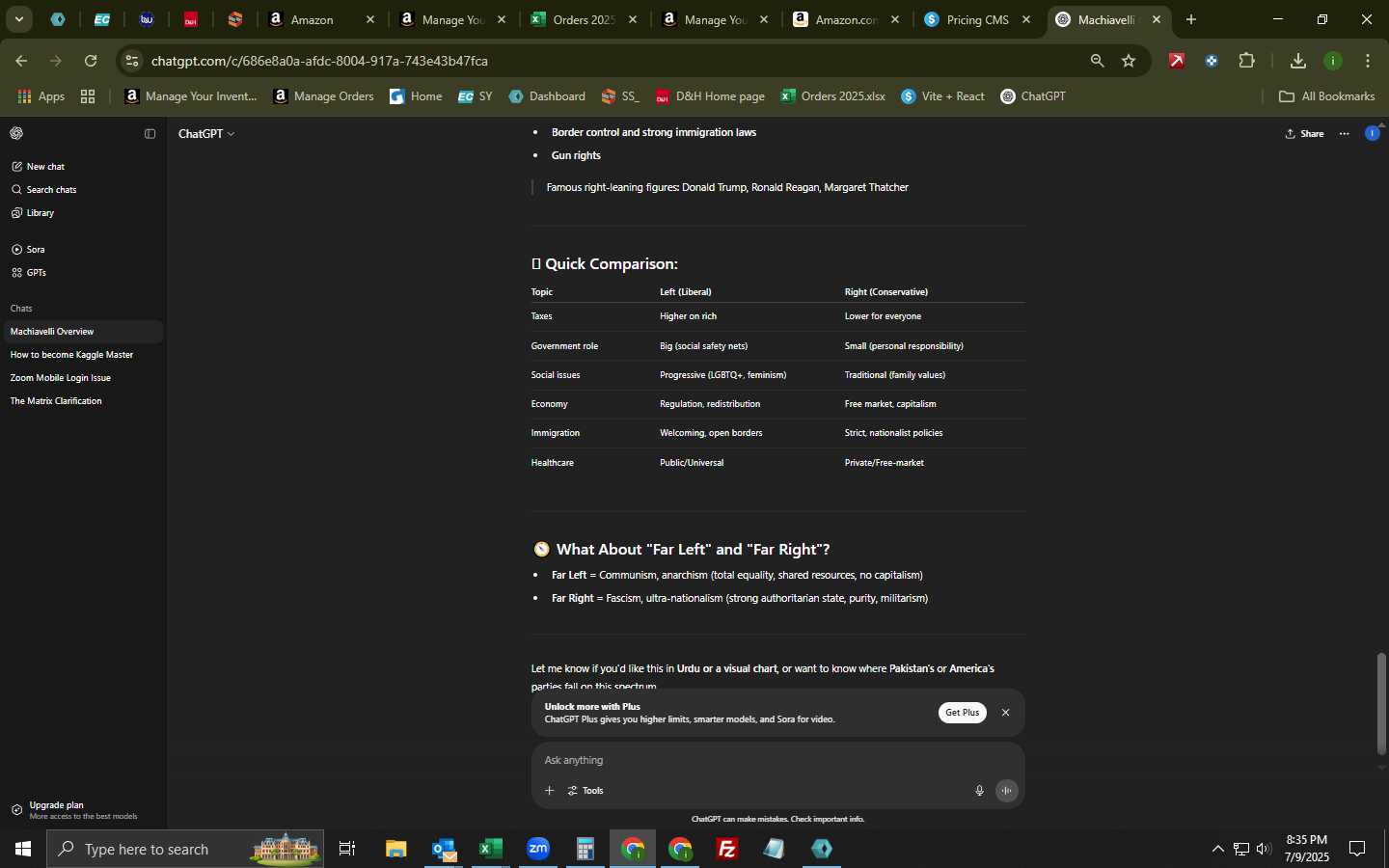Open the volume control icon
Viewport: 1389px width, 868px height.
click(x=1264, y=849)
